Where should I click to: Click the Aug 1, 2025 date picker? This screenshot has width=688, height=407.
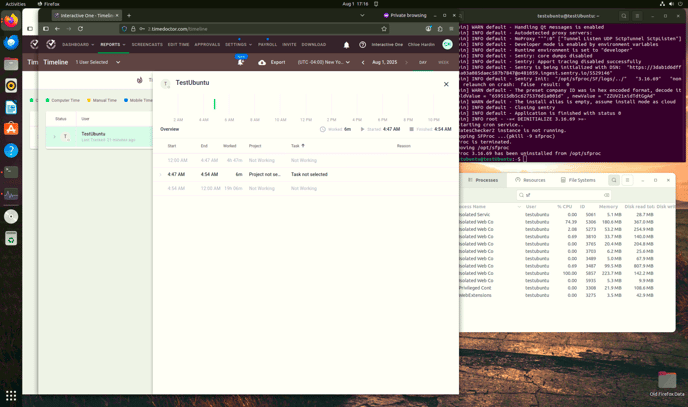click(384, 62)
